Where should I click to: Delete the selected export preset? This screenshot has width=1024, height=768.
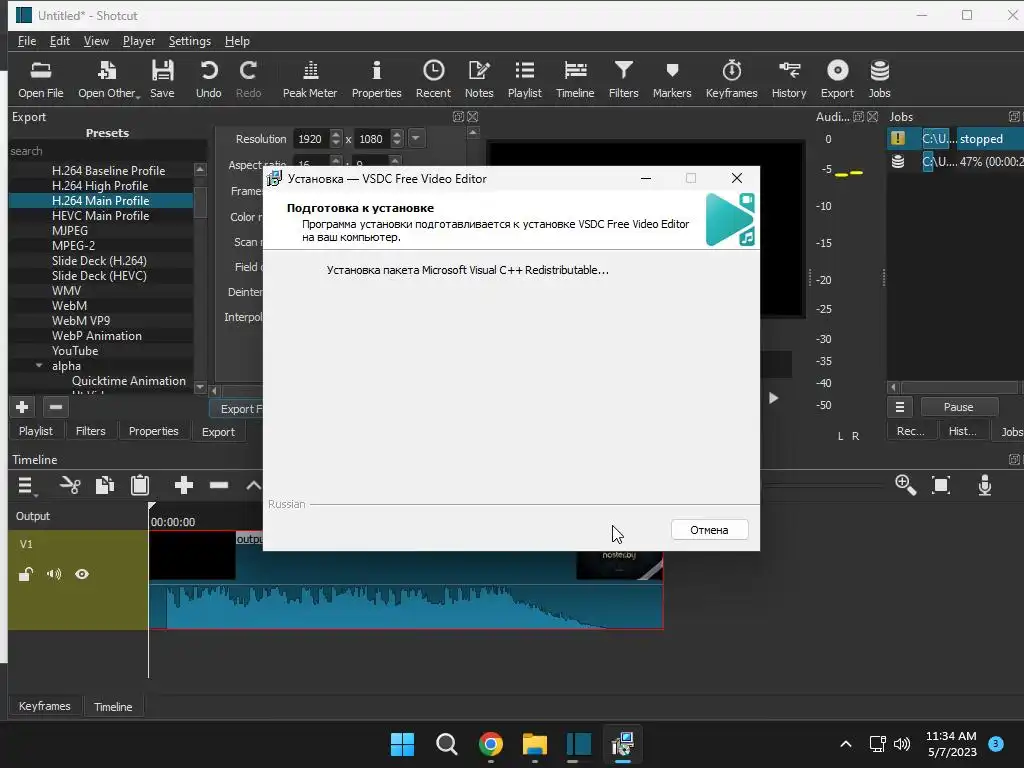click(x=56, y=408)
